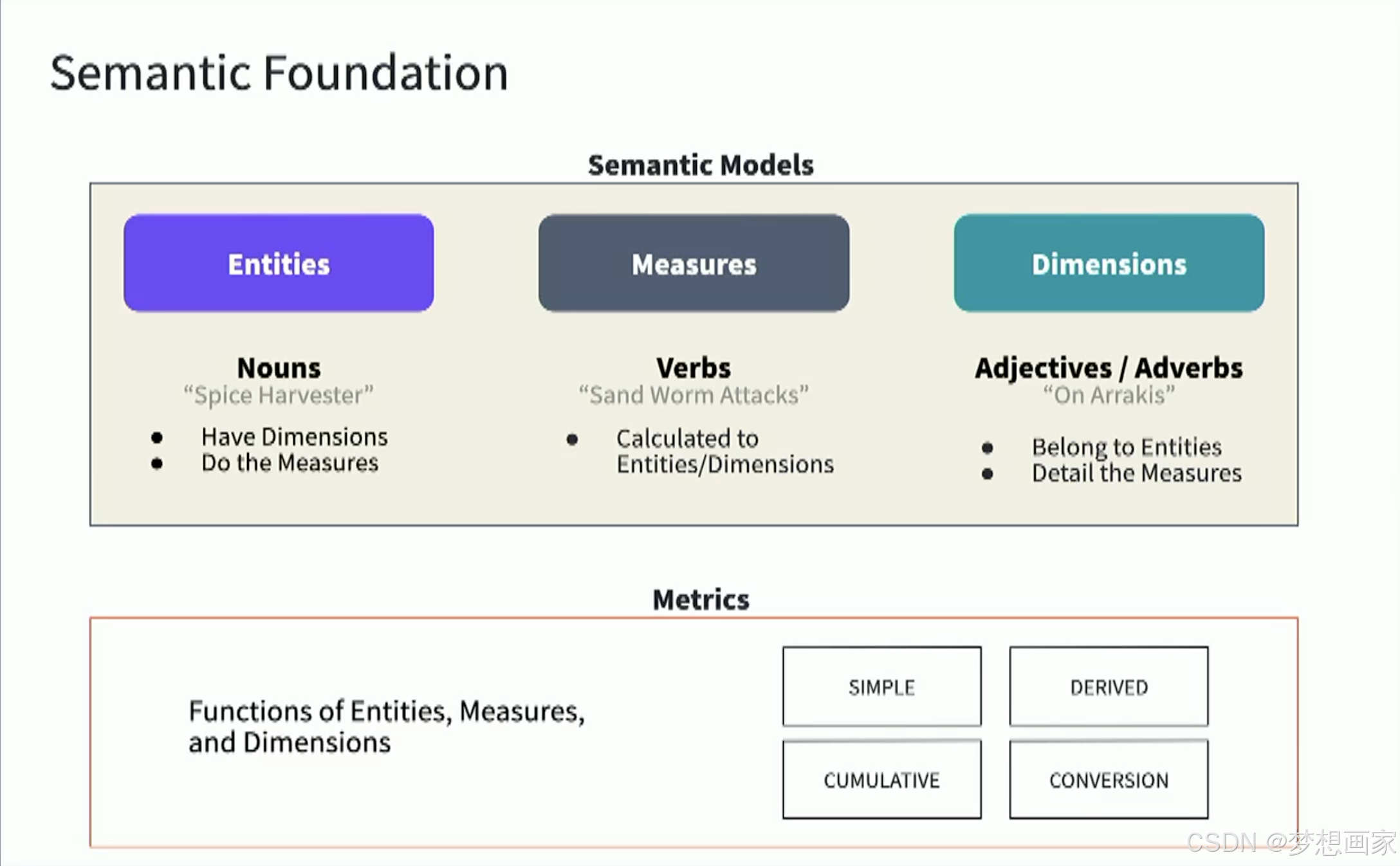
Task: Click the CONVERSION metric box
Action: (x=1109, y=779)
